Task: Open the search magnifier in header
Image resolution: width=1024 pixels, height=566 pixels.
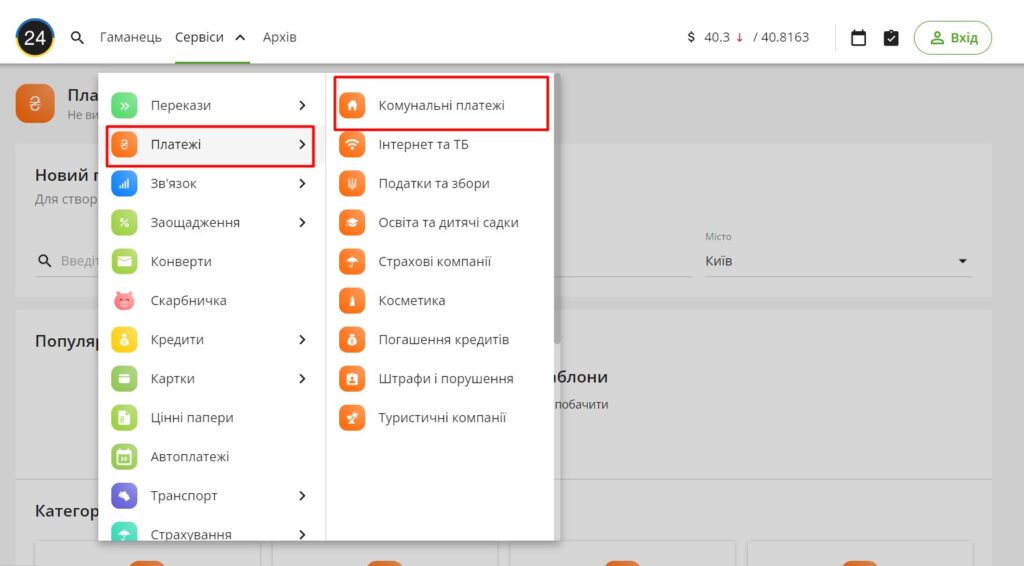Action: (77, 38)
